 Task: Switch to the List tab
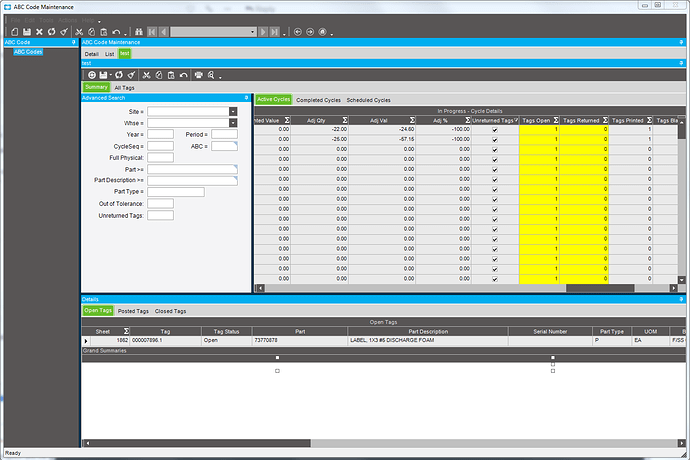click(109, 54)
